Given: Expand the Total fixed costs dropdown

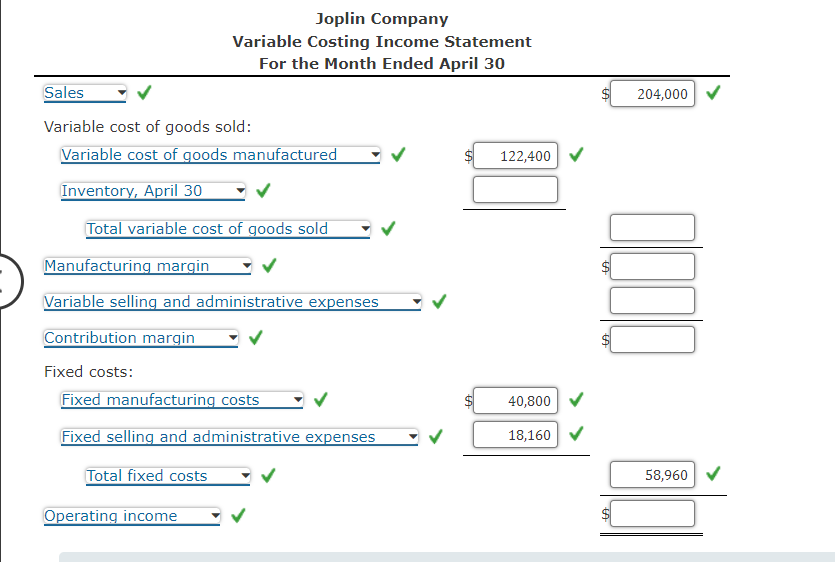Looking at the screenshot, I should pos(168,476).
